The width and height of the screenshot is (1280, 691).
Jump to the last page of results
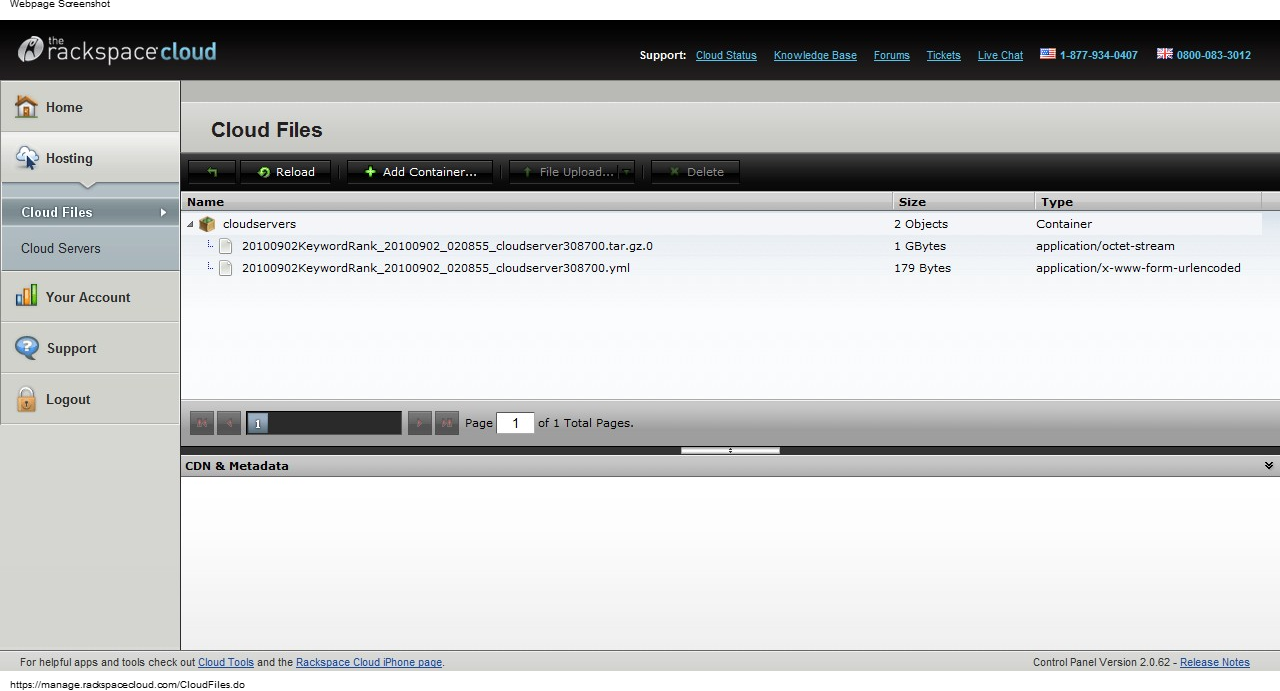[x=447, y=423]
